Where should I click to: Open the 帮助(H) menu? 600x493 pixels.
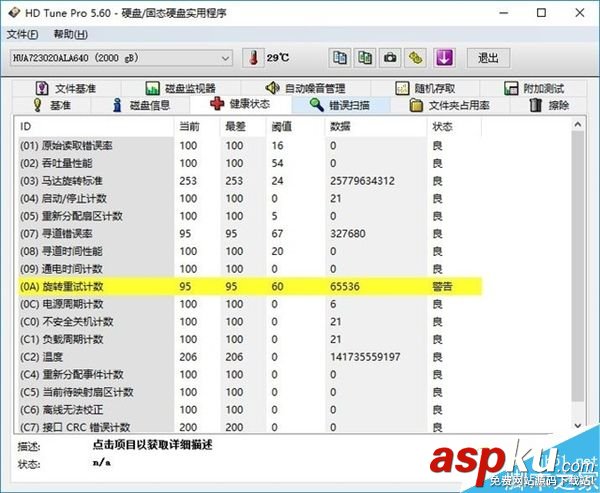point(70,34)
